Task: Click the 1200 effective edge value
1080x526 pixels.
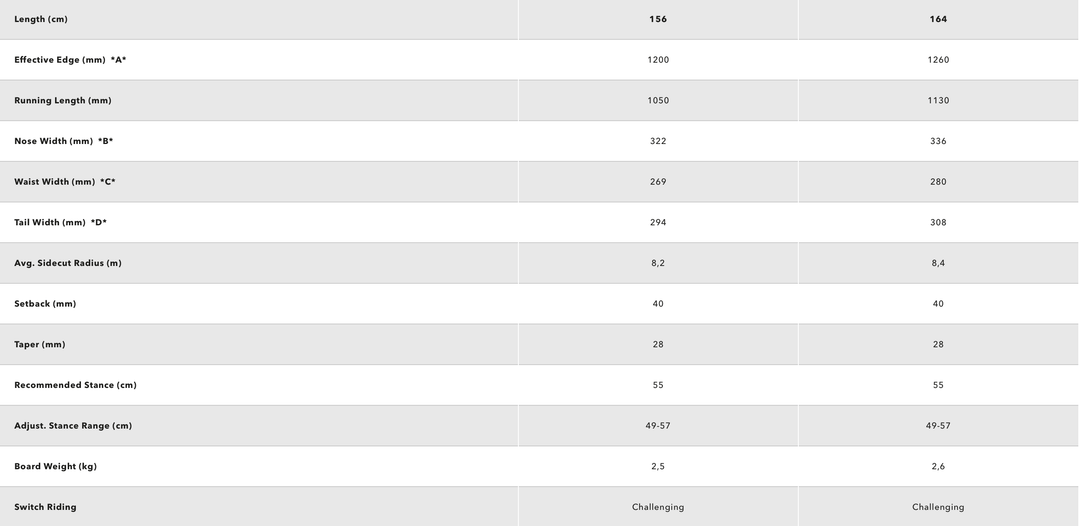Action: (658, 60)
